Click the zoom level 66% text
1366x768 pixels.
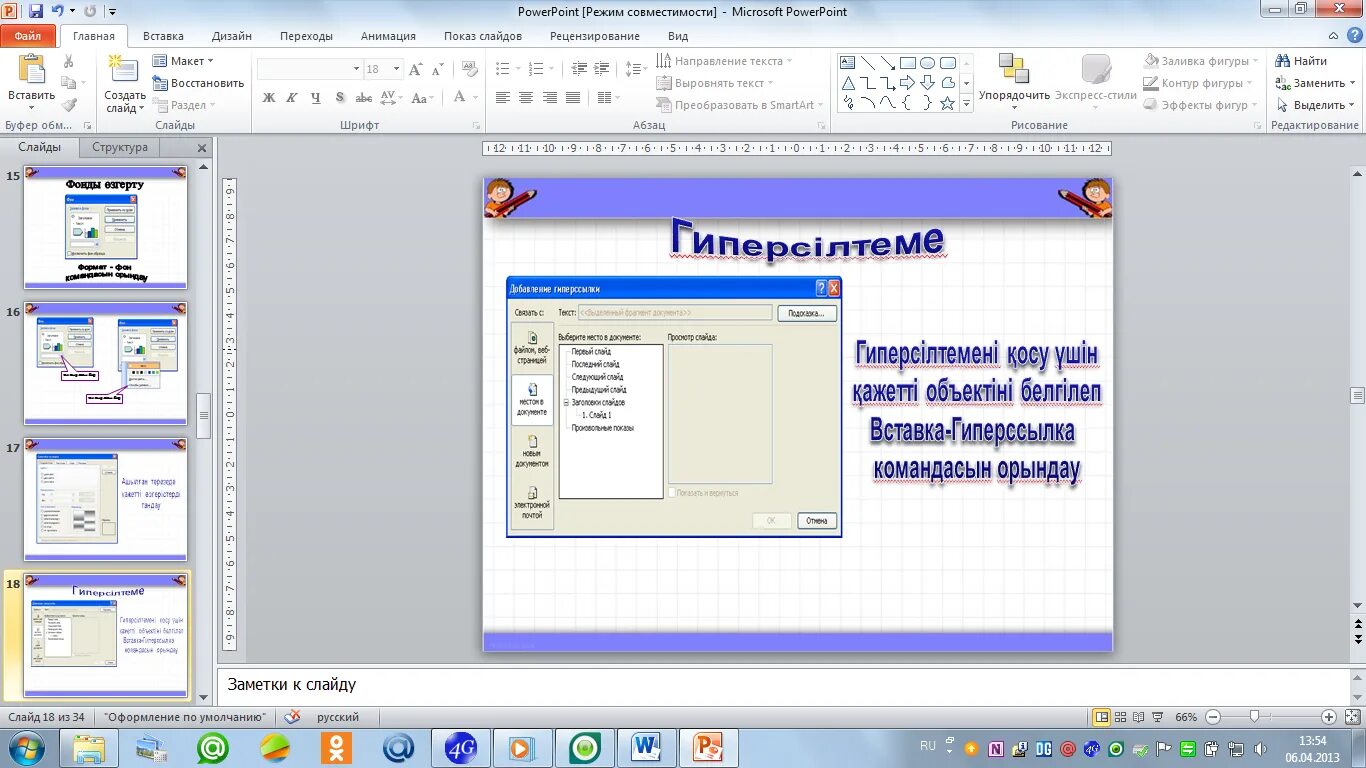tap(1186, 717)
